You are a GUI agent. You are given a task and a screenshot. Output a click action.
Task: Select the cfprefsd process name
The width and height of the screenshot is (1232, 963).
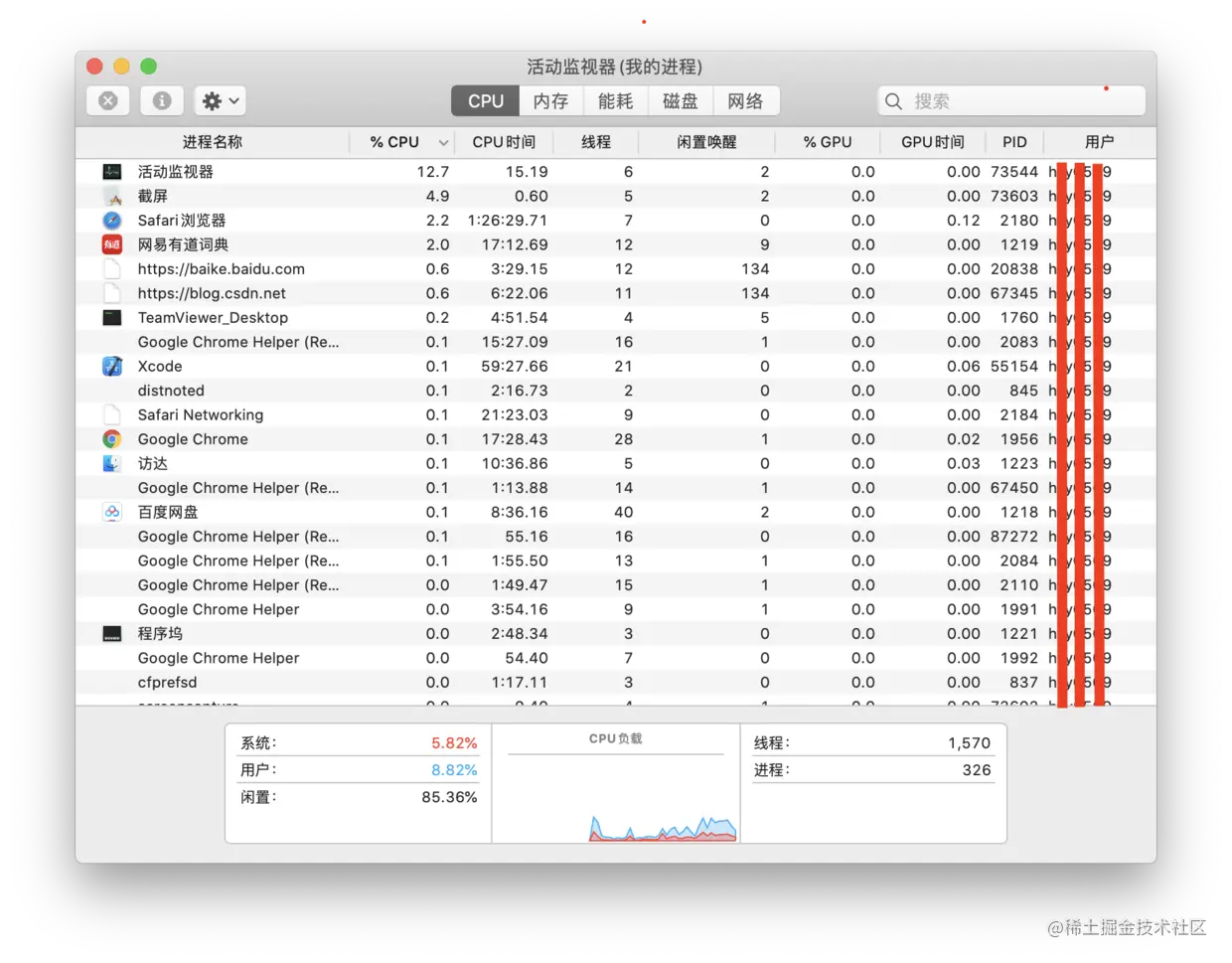tap(167, 683)
